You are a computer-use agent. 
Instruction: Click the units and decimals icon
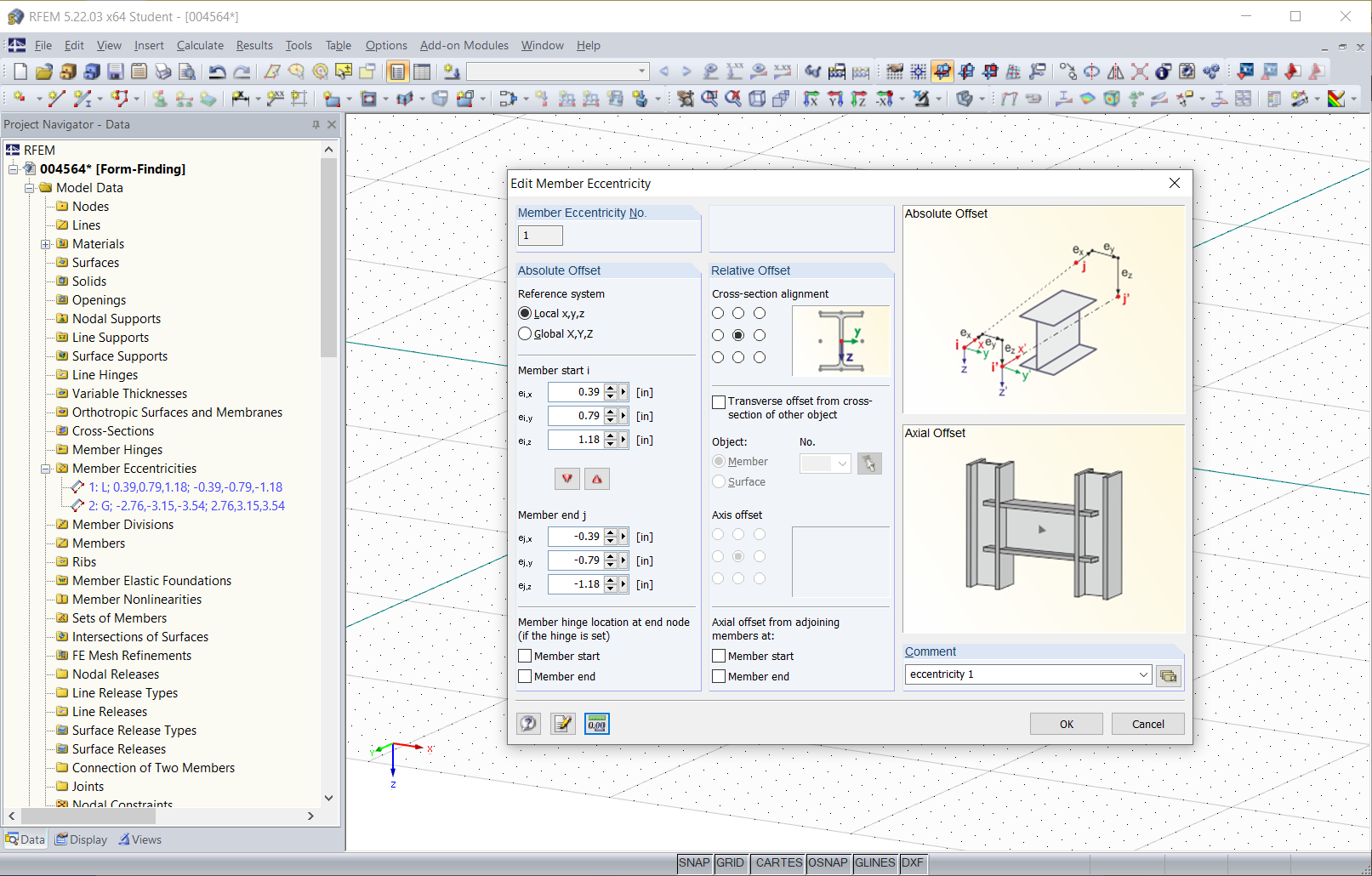click(596, 724)
